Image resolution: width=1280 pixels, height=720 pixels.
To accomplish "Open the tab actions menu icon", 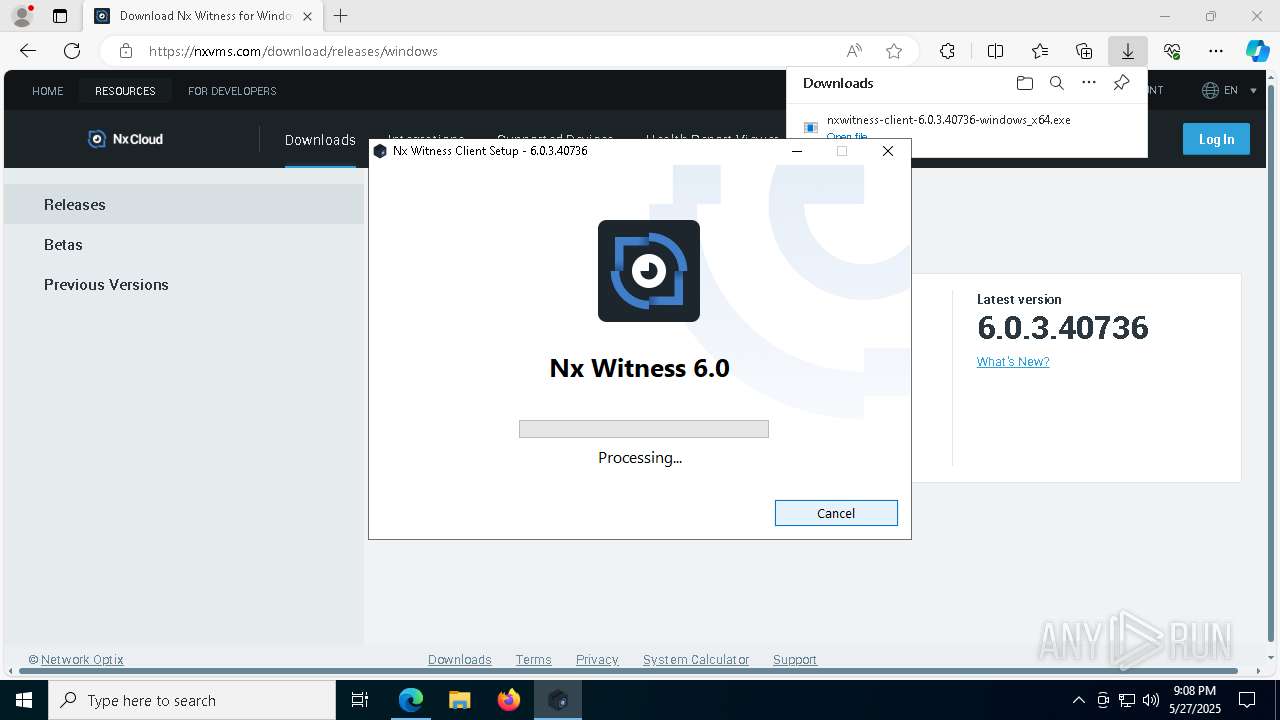I will [x=60, y=16].
